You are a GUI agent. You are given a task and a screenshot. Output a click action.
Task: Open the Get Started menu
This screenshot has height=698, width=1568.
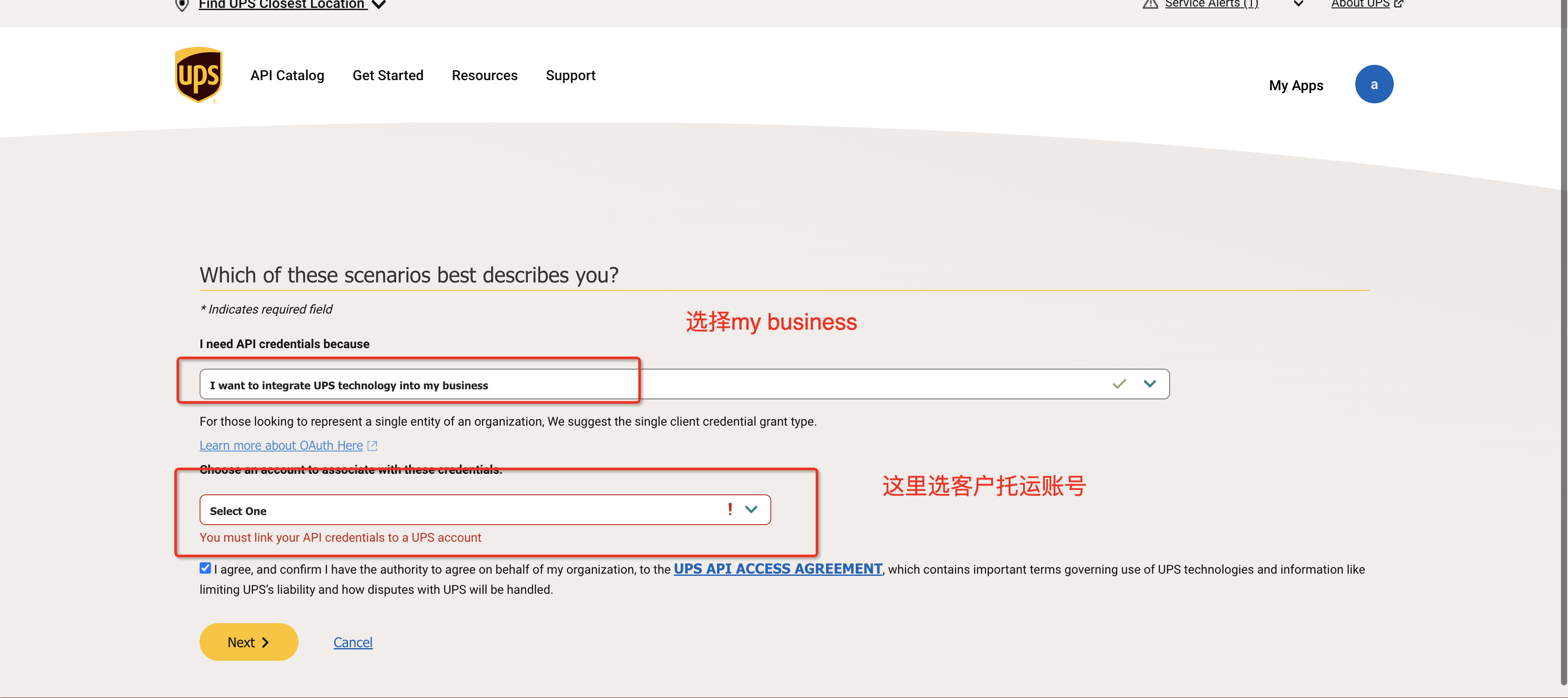(x=388, y=75)
